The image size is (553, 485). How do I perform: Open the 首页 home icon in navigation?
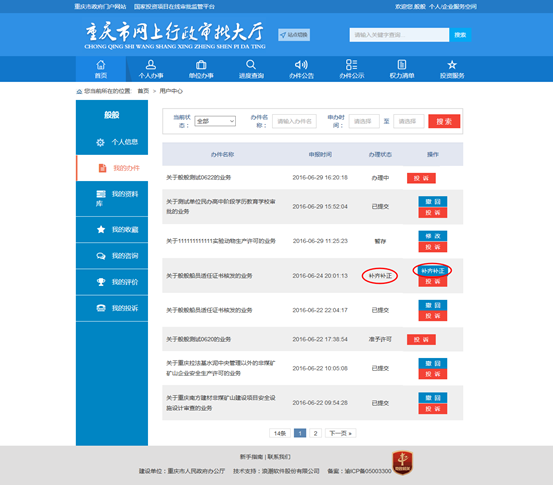[101, 65]
